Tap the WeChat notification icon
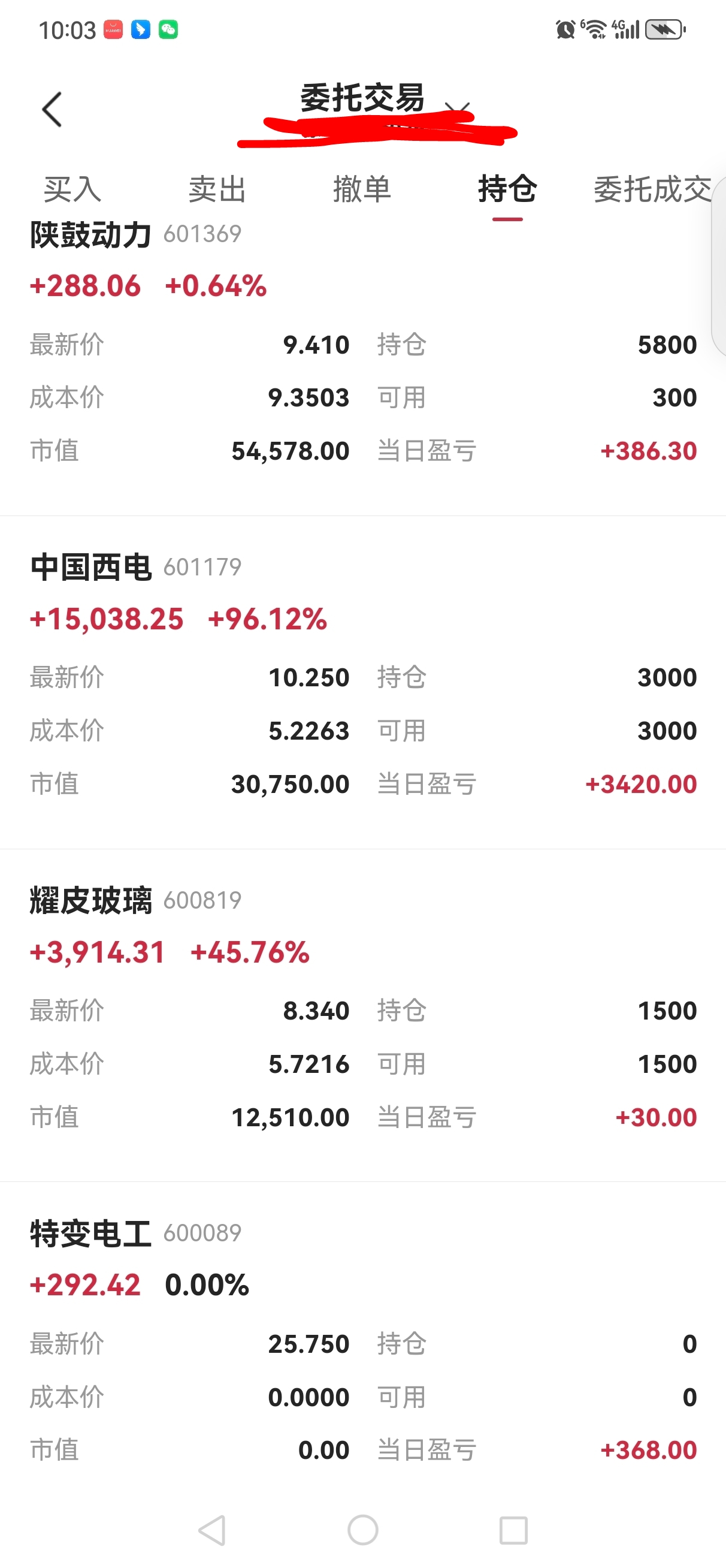 pos(168,29)
